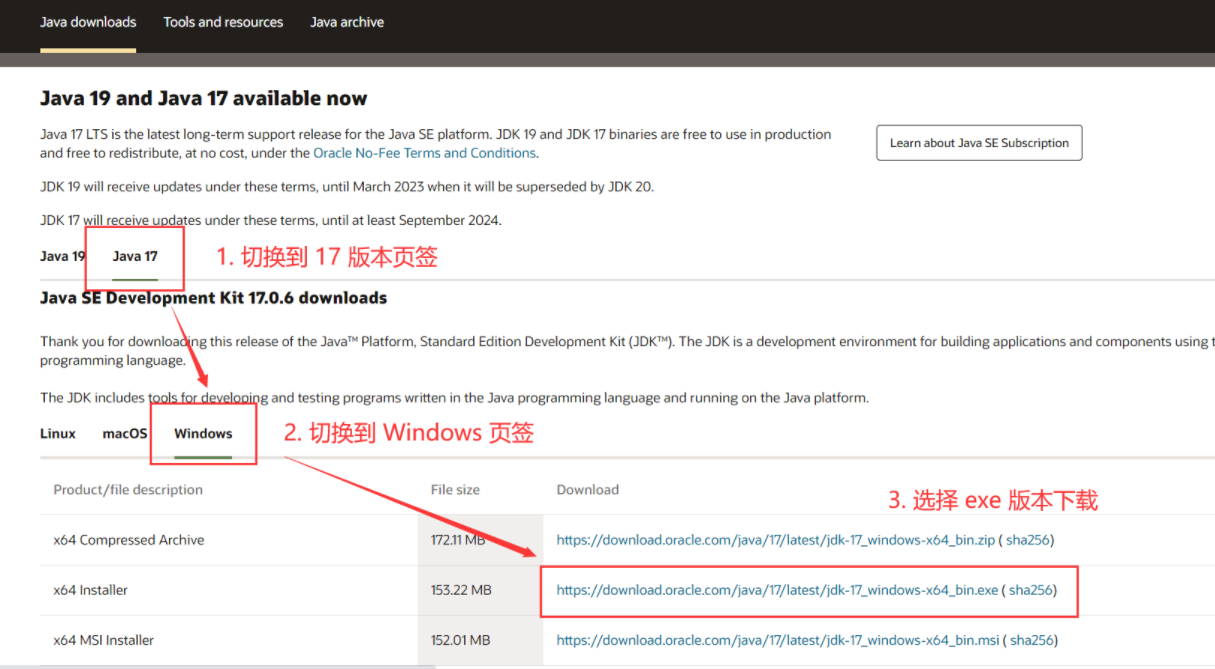The width and height of the screenshot is (1215, 669).
Task: Download the jdk-17 windows x64 exe installer
Action: click(777, 590)
